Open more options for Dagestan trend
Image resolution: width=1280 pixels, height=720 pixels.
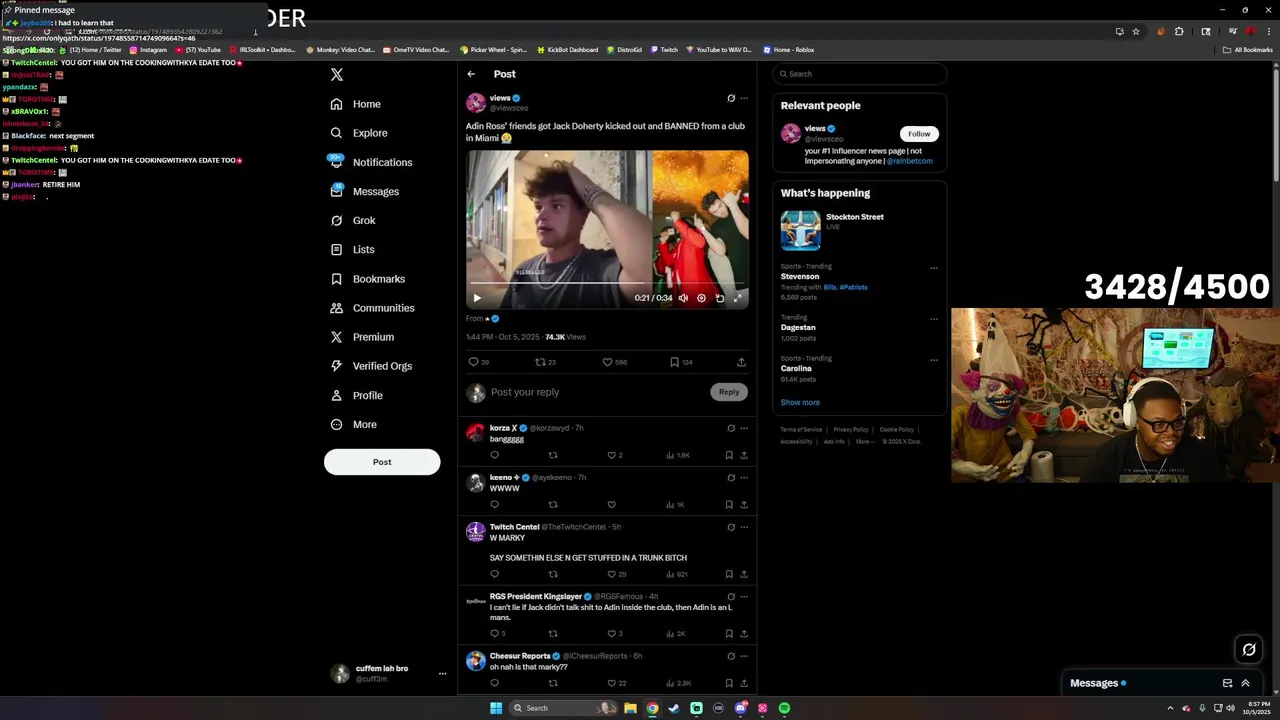point(934,319)
